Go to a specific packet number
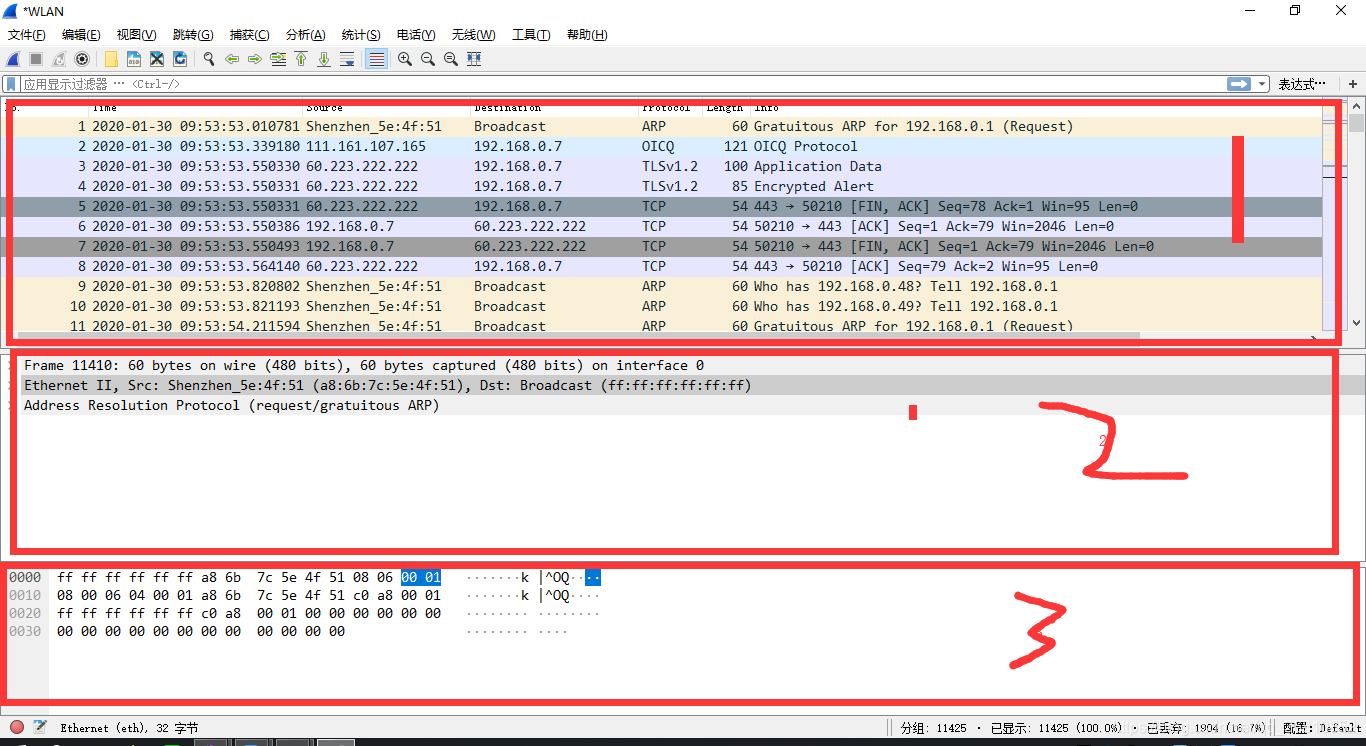This screenshot has height=746, width=1366. (278, 59)
